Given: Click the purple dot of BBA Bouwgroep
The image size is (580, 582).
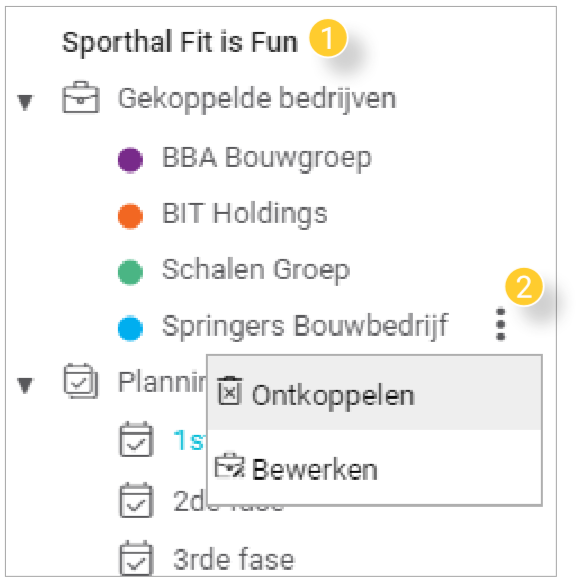Looking at the screenshot, I should click(130, 160).
